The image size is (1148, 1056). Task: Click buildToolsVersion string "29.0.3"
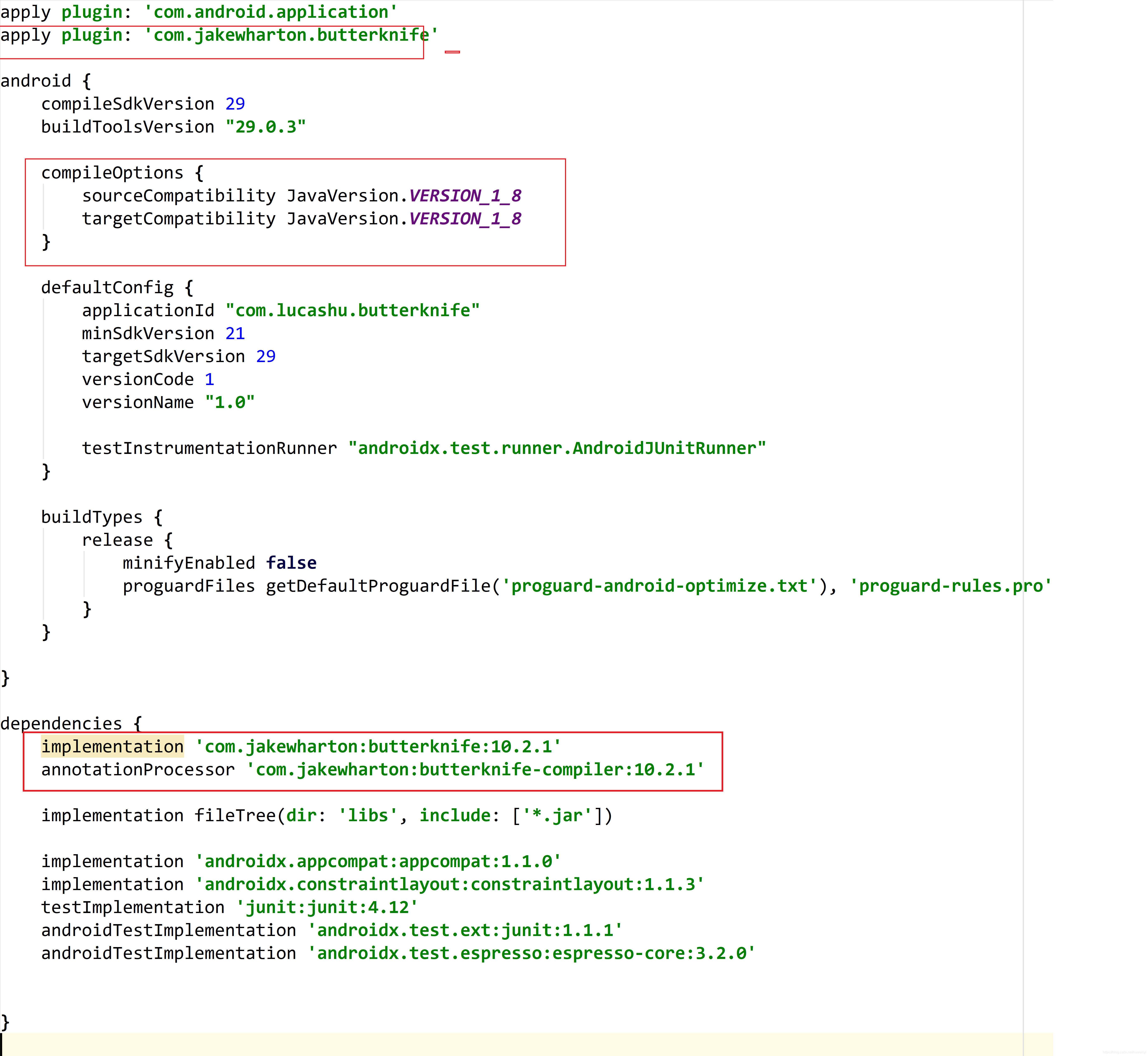[266, 127]
